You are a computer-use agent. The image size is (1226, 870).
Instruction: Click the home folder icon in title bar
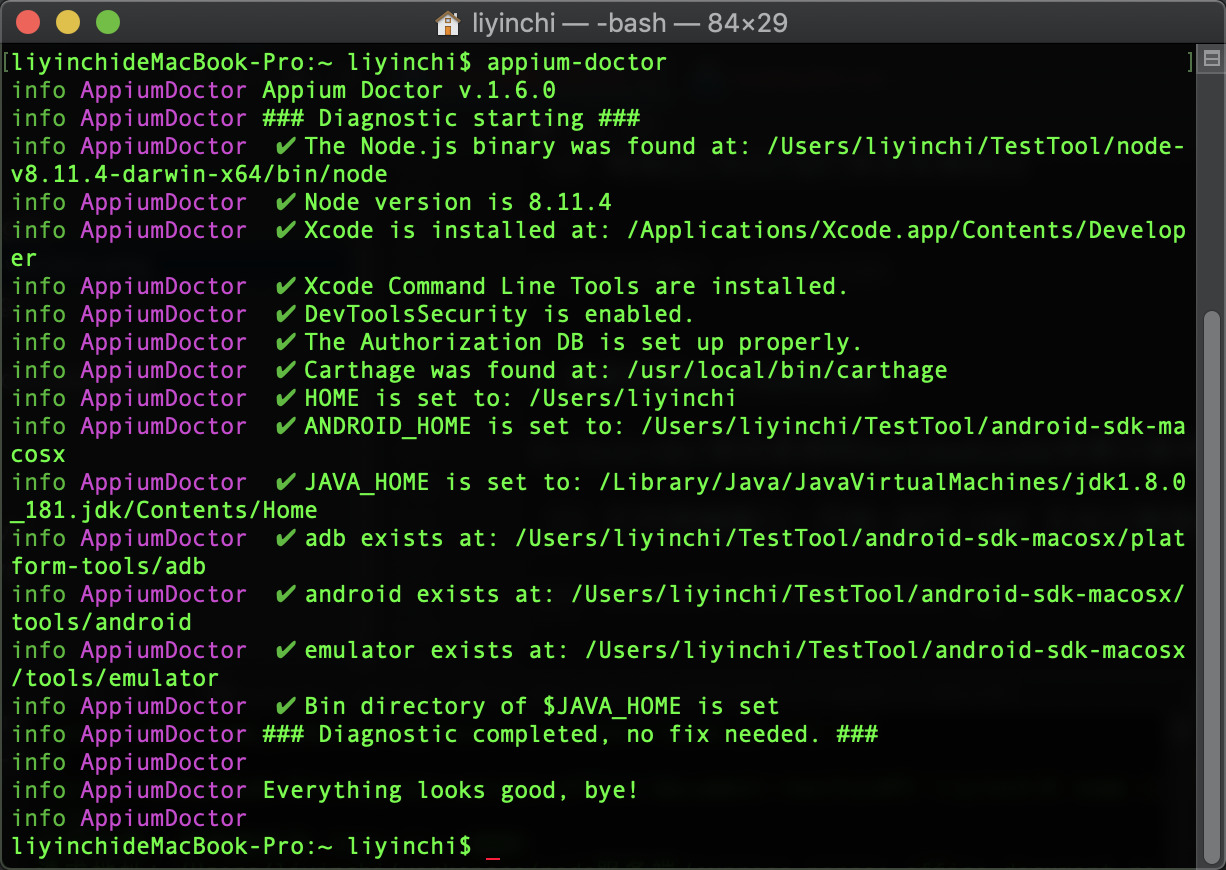pos(449,22)
